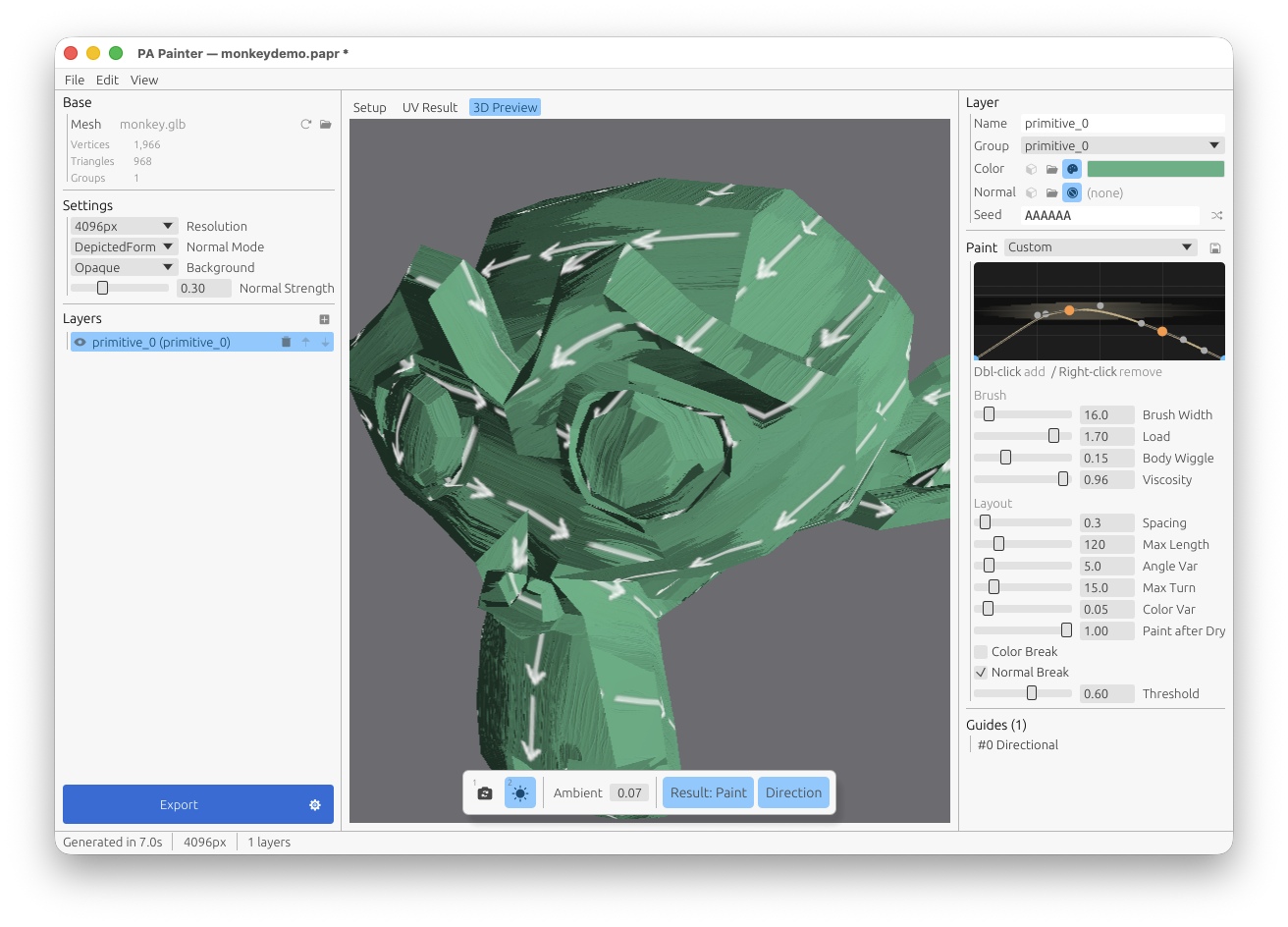The height and width of the screenshot is (927, 1288).
Task: Randomize the Seed value
Action: pos(1217,215)
